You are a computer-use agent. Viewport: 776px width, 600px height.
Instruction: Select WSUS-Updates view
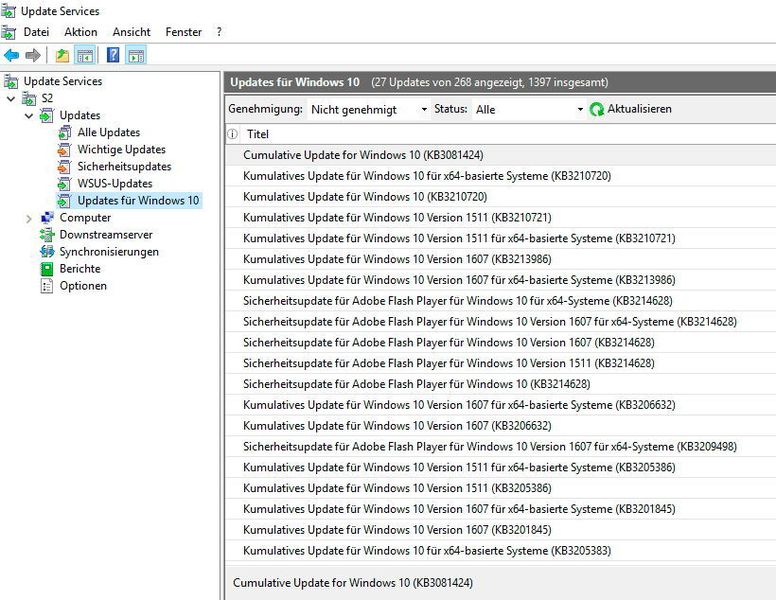(x=115, y=184)
